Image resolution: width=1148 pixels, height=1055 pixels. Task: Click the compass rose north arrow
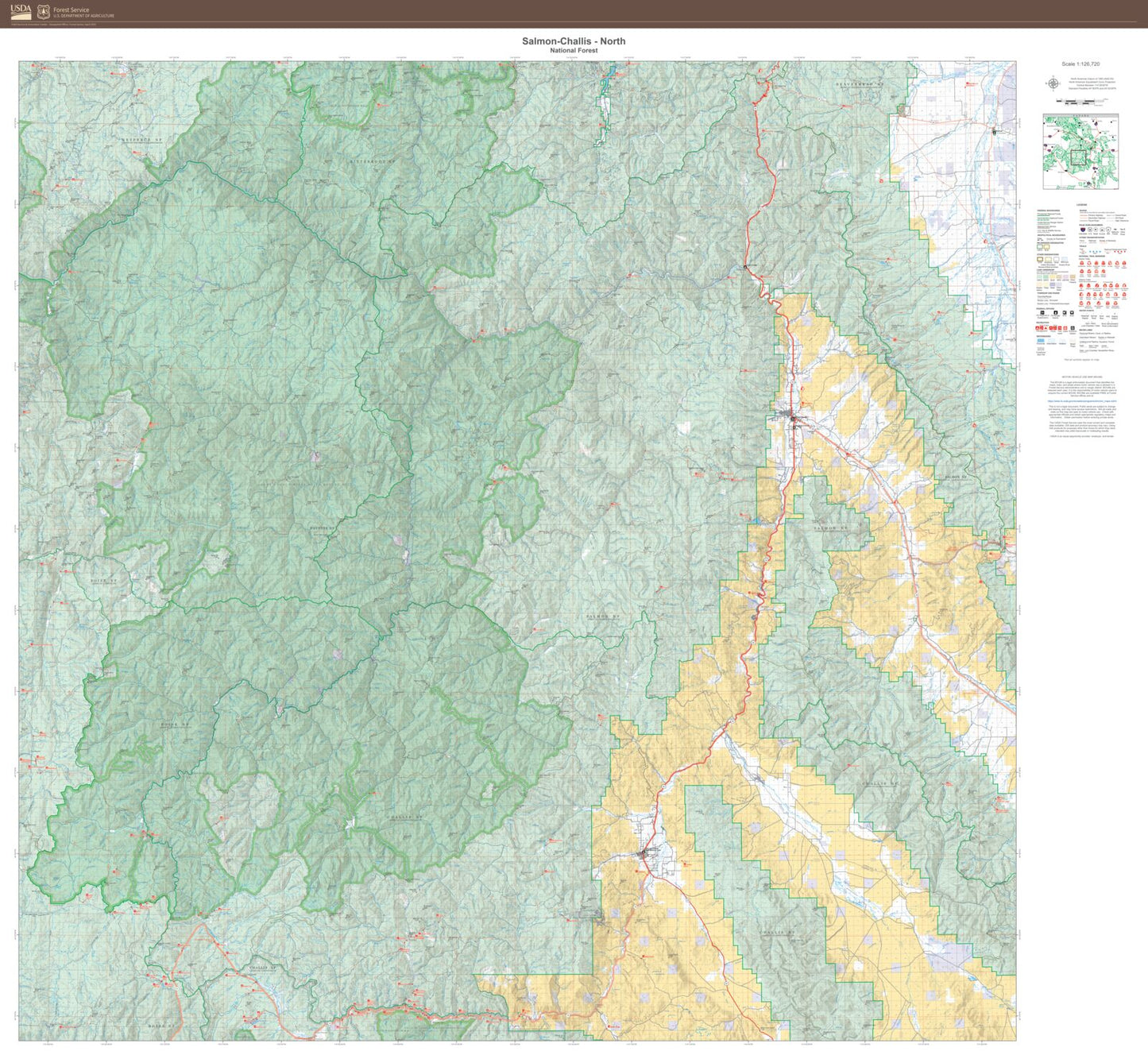tap(1053, 83)
